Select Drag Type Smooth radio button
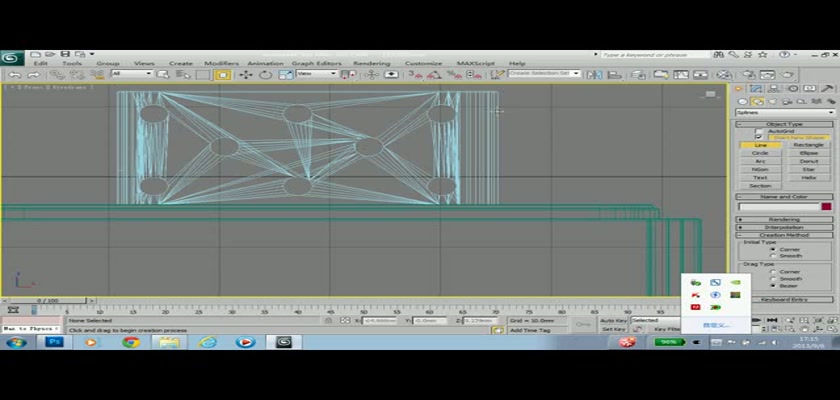Screen dimensions: 840x400 [772, 278]
